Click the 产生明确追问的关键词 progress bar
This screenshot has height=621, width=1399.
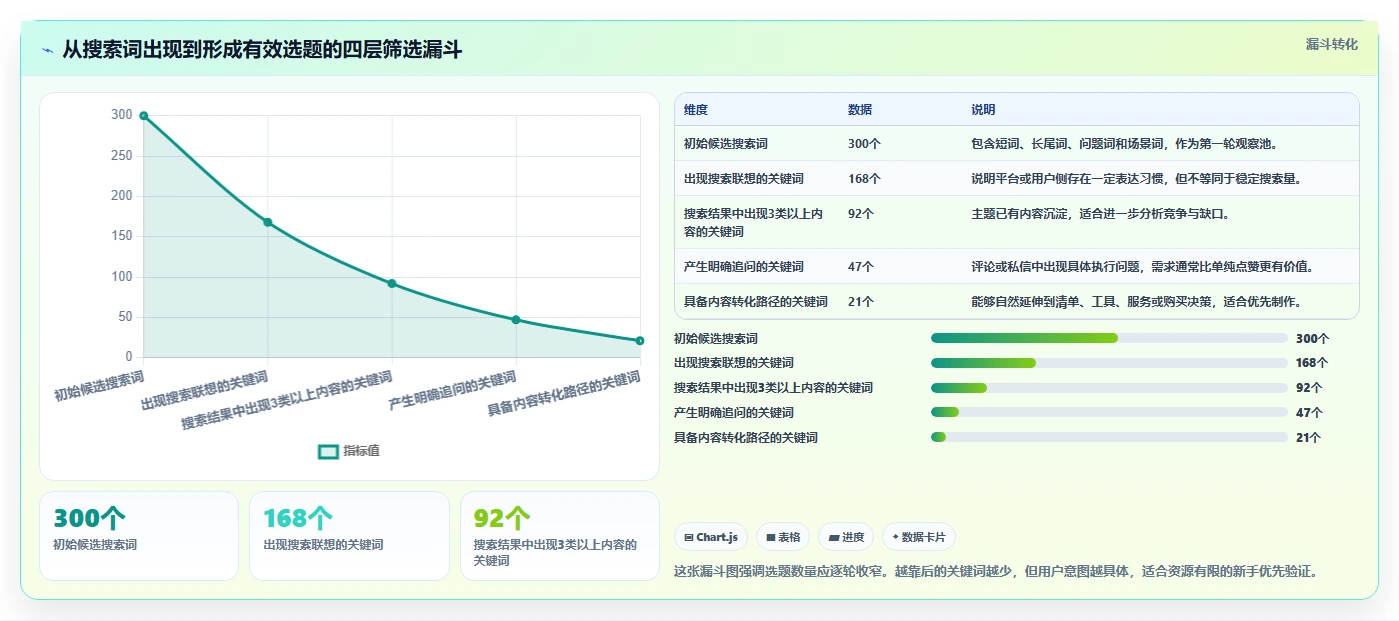coord(1109,412)
